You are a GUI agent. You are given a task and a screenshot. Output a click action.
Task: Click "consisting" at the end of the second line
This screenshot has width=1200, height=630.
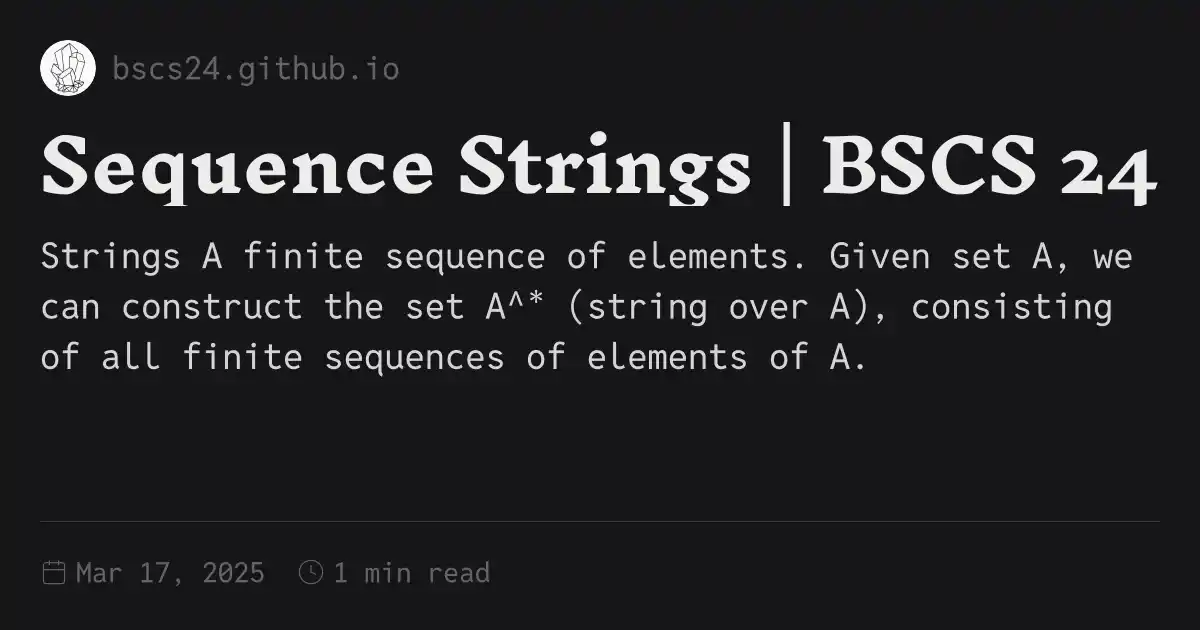coord(1011,307)
